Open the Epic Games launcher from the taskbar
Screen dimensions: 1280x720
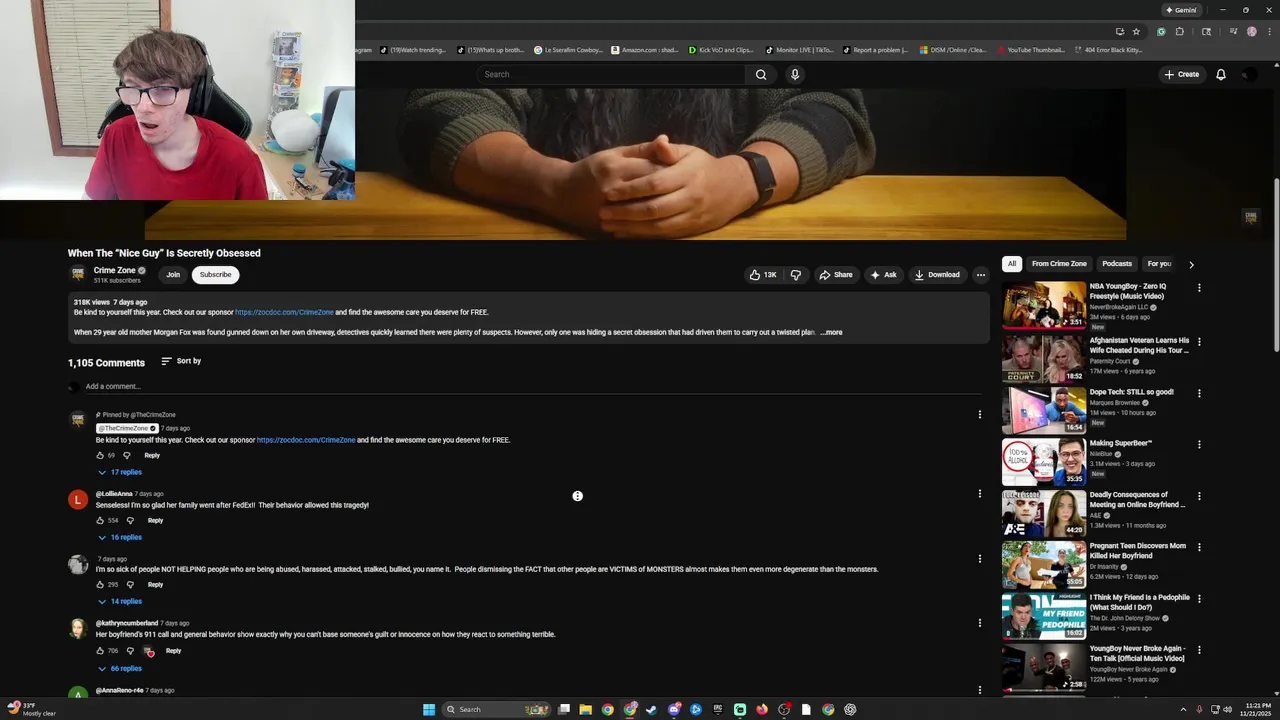click(718, 710)
